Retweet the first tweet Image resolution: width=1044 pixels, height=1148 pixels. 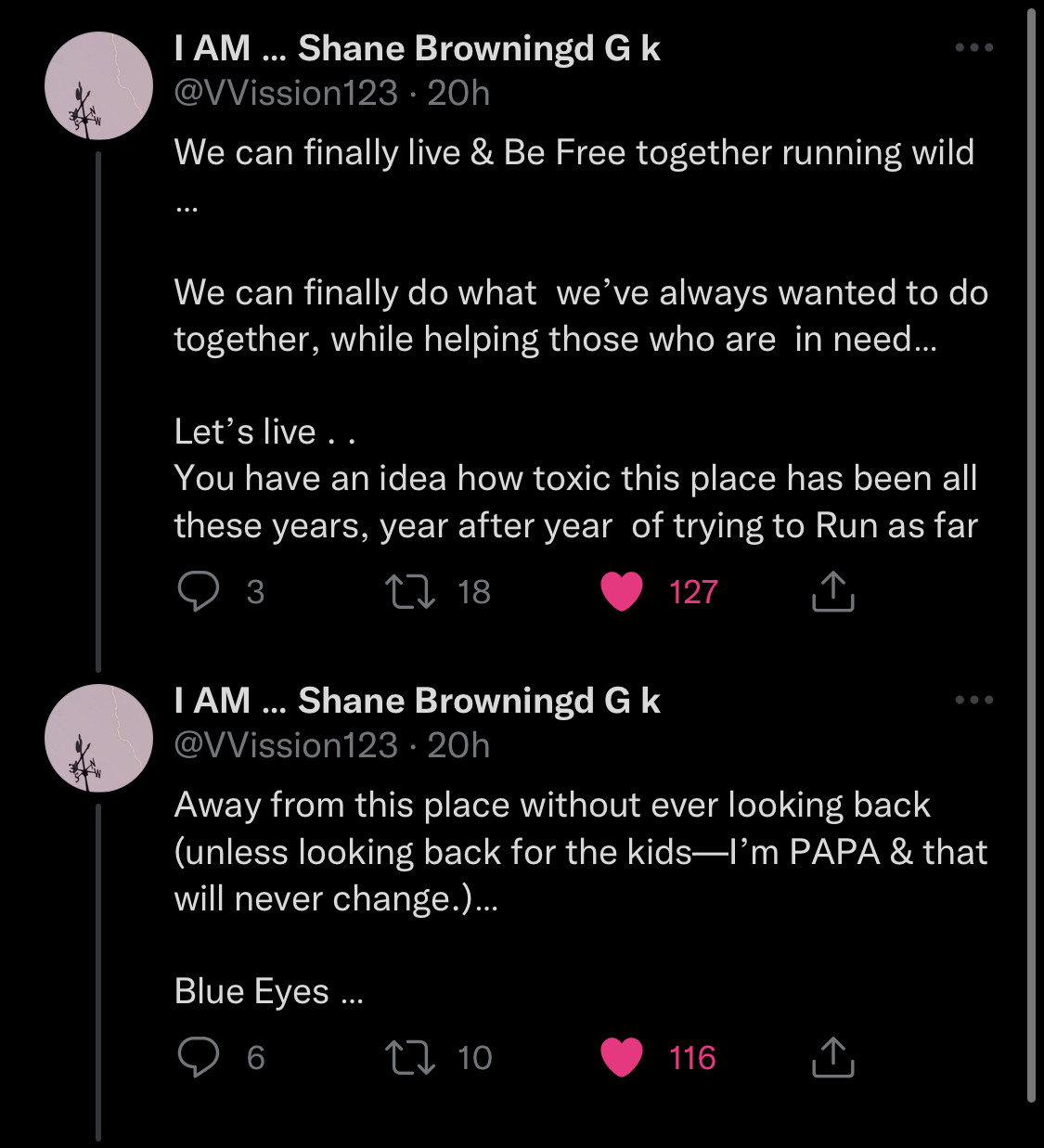point(410,591)
